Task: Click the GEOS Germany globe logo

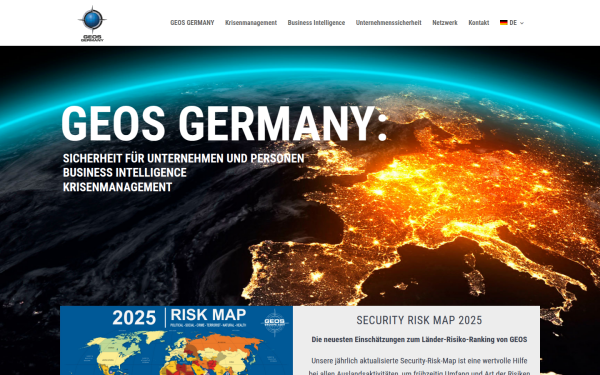Action: tap(92, 23)
